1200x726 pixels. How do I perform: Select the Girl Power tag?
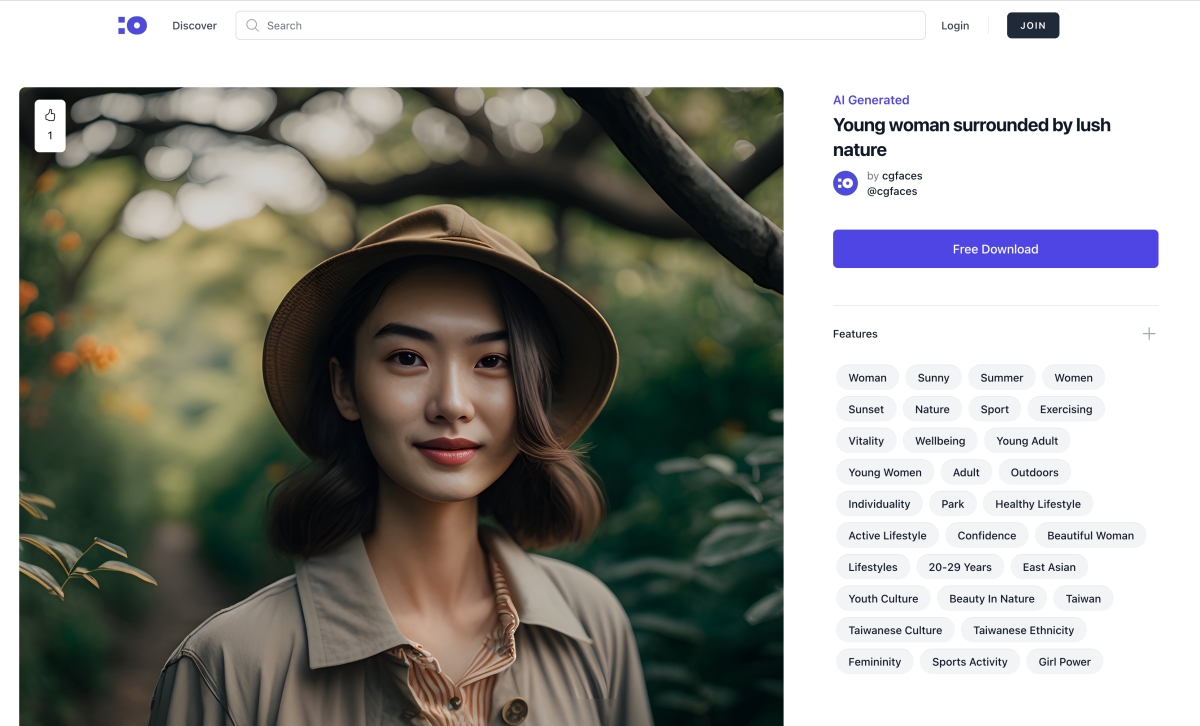click(1065, 661)
